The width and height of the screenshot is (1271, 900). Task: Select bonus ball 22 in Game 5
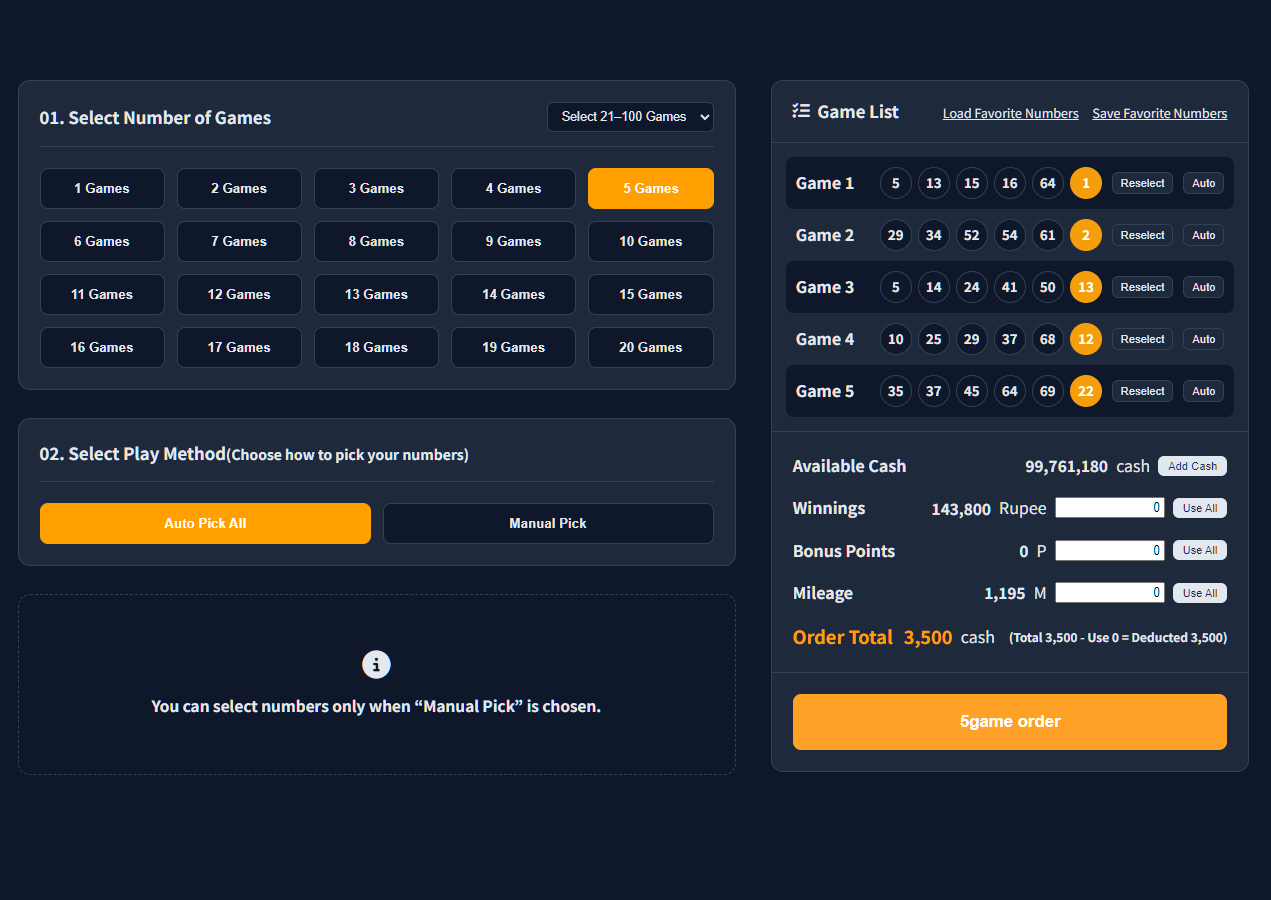[1085, 391]
